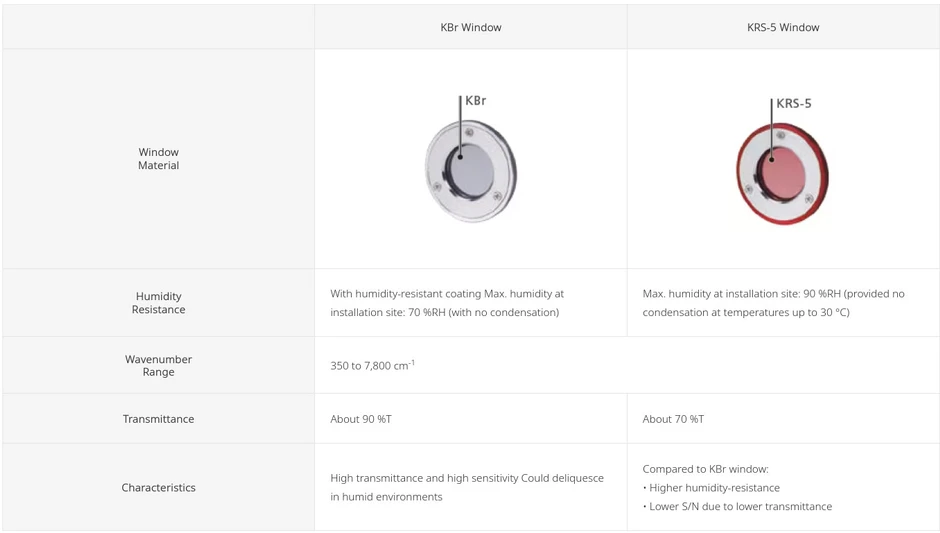
Task: Click the 350 to 7,800 cm-1 value
Action: click(x=372, y=366)
